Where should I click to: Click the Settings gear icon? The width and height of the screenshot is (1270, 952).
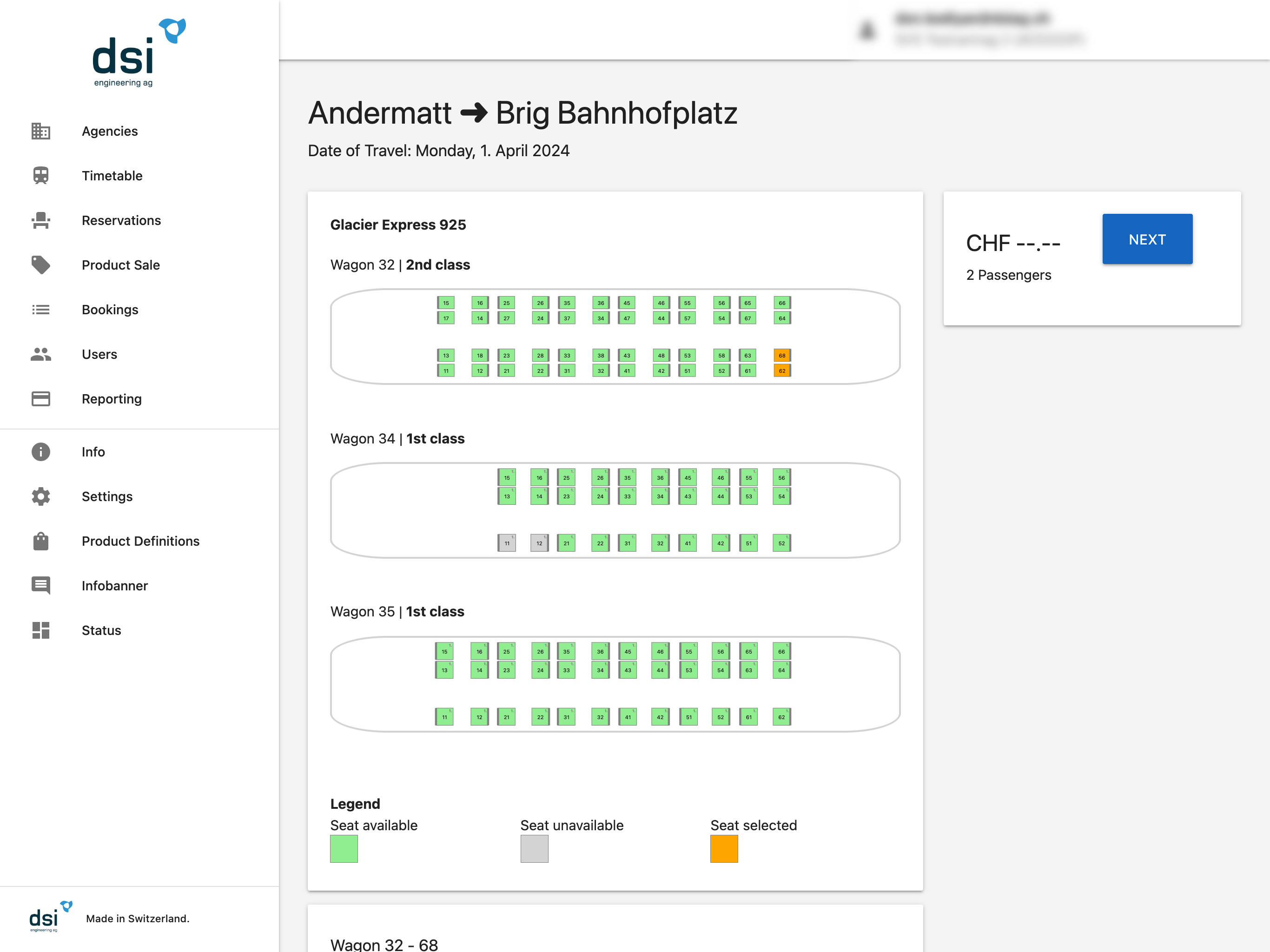click(41, 496)
